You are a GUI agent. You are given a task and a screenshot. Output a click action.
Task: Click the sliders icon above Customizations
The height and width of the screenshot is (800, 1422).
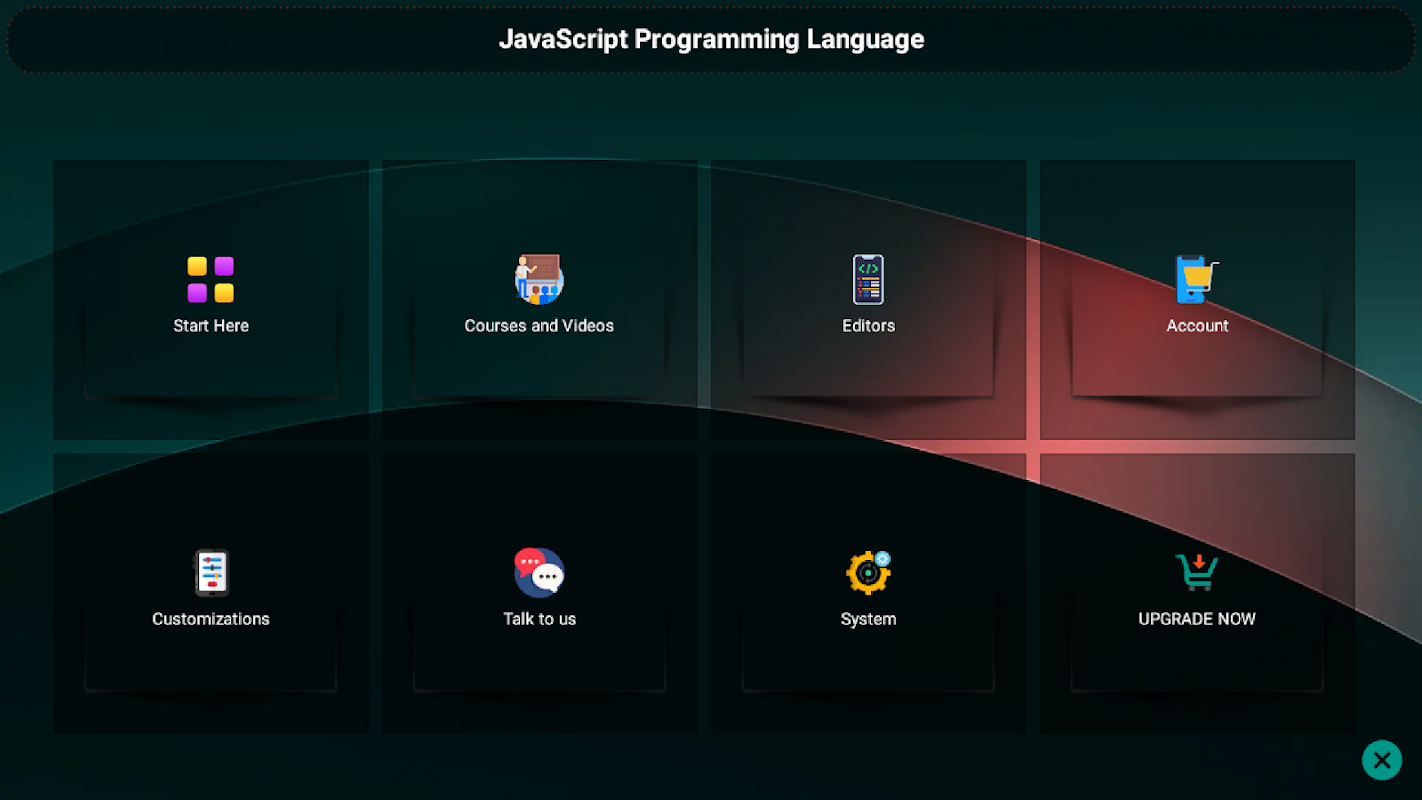click(x=211, y=573)
